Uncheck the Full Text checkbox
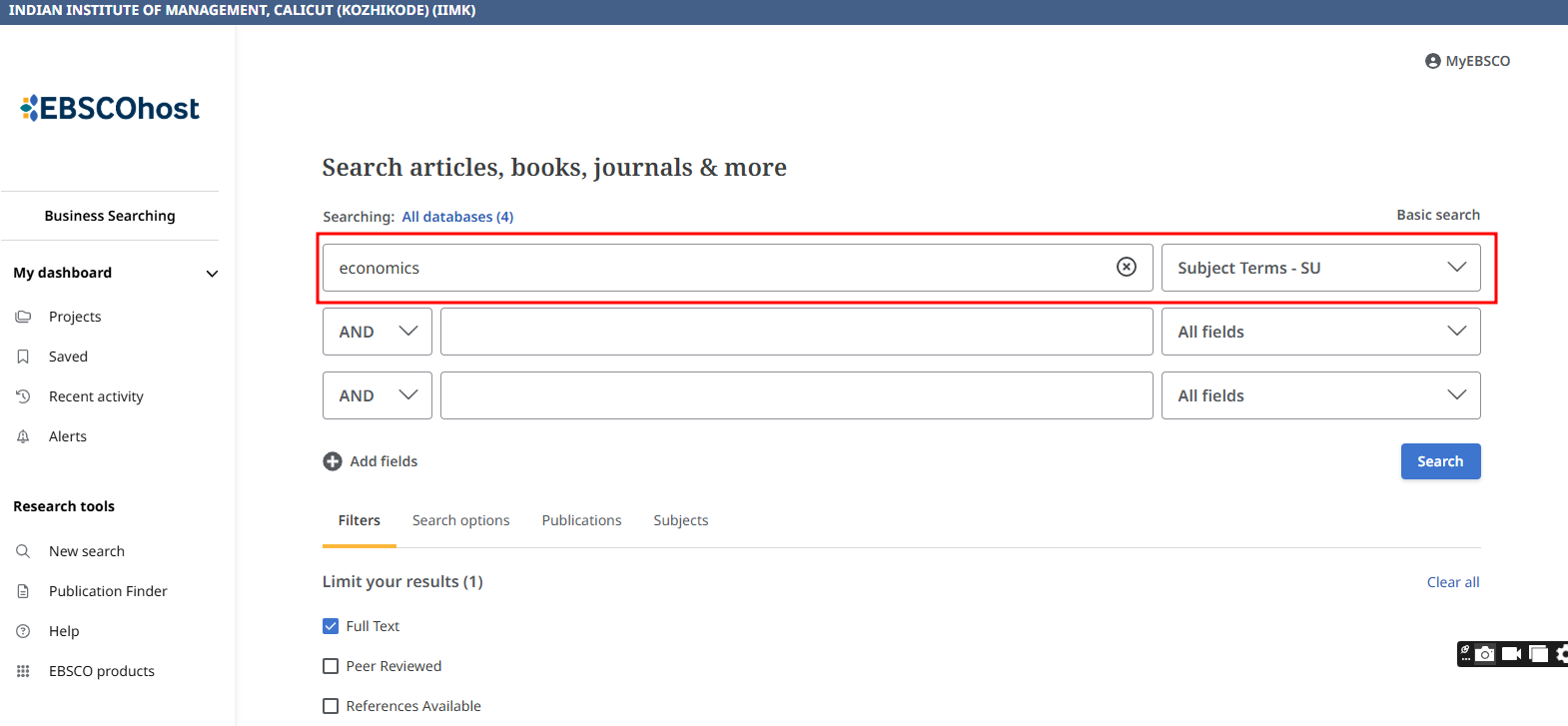1568x726 pixels. pyautogui.click(x=331, y=626)
